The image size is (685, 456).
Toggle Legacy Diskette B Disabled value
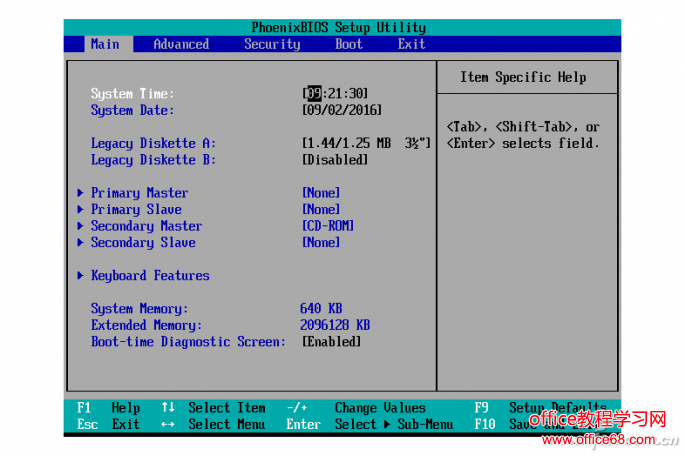click(335, 160)
